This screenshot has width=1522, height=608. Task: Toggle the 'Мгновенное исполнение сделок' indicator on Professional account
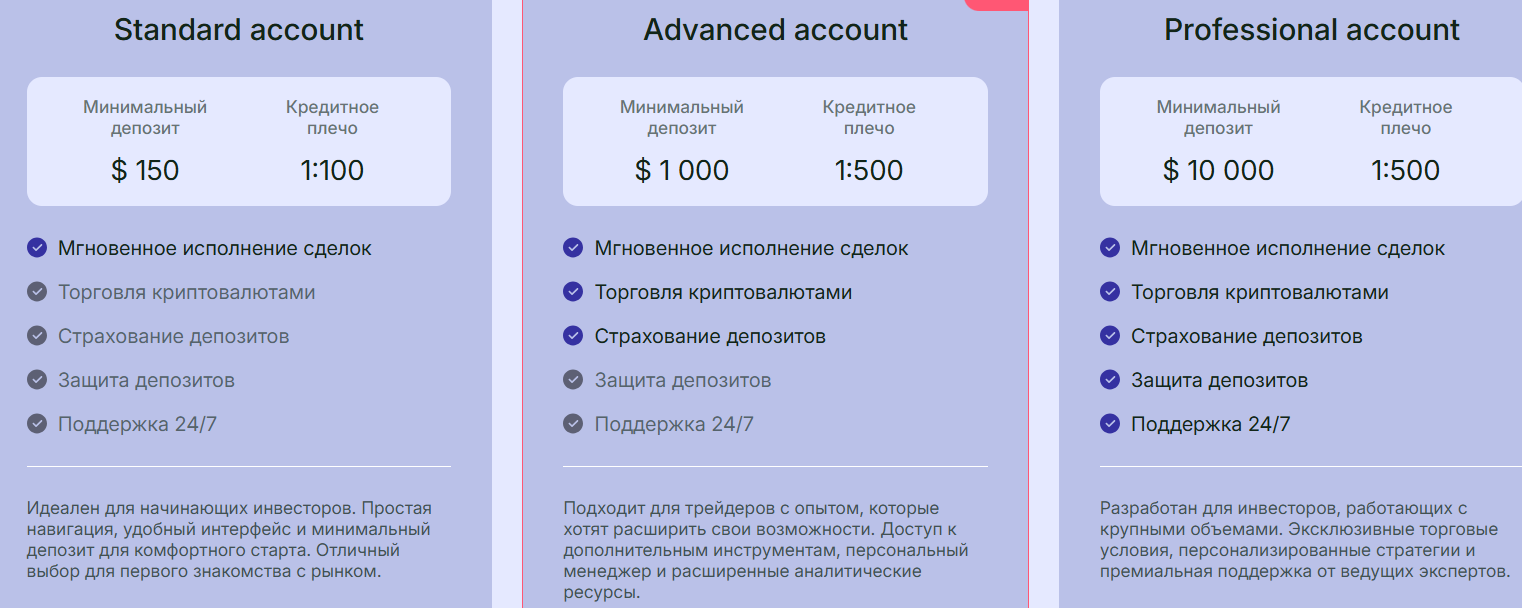pos(1110,248)
